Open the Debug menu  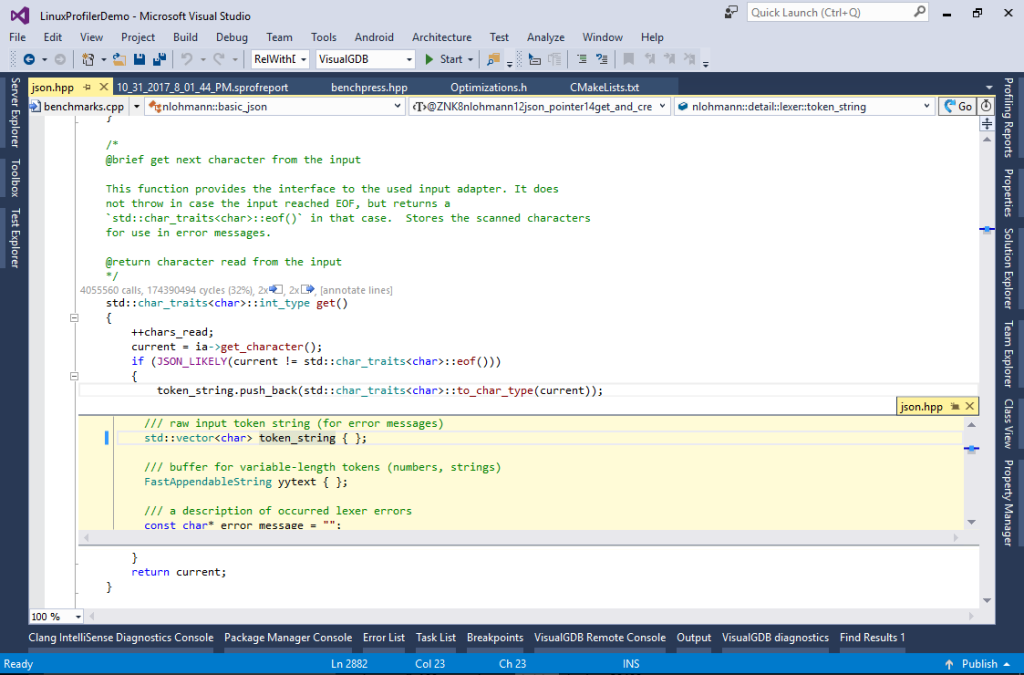pos(231,37)
